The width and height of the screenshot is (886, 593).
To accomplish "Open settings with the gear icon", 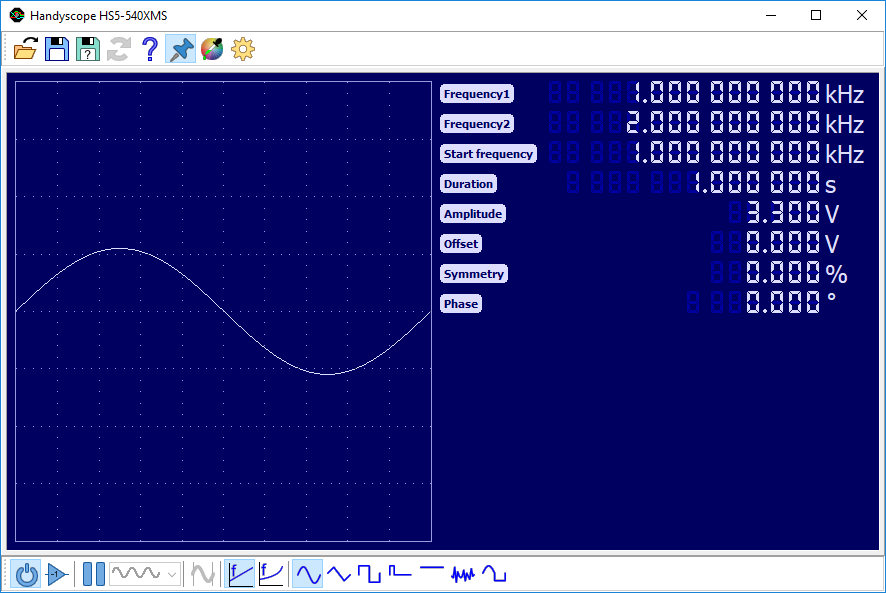I will click(243, 48).
